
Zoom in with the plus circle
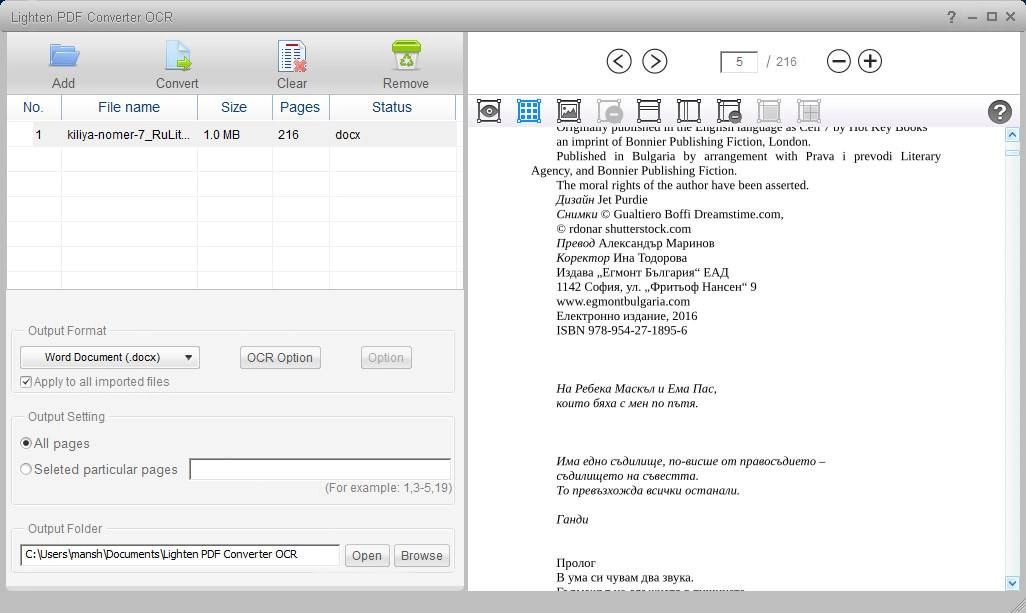pos(870,61)
